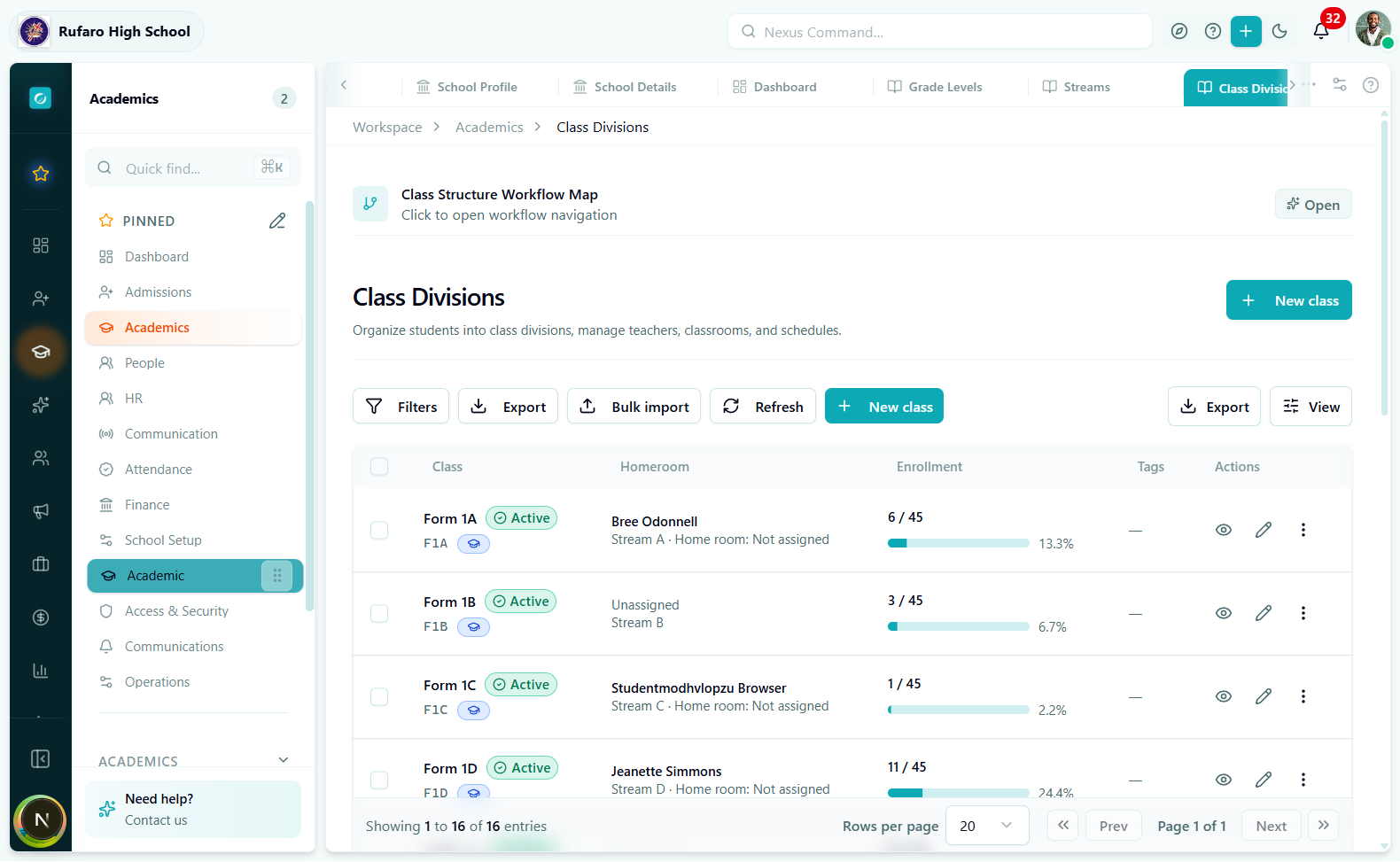Open Admissions in pinned sidebar

pos(193,292)
